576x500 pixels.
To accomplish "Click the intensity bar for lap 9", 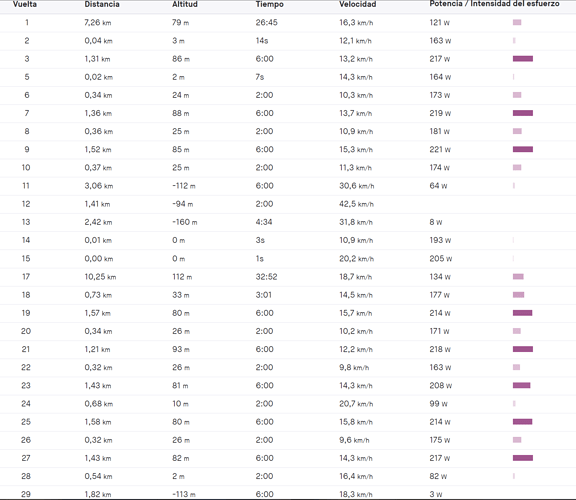I will 523,150.
